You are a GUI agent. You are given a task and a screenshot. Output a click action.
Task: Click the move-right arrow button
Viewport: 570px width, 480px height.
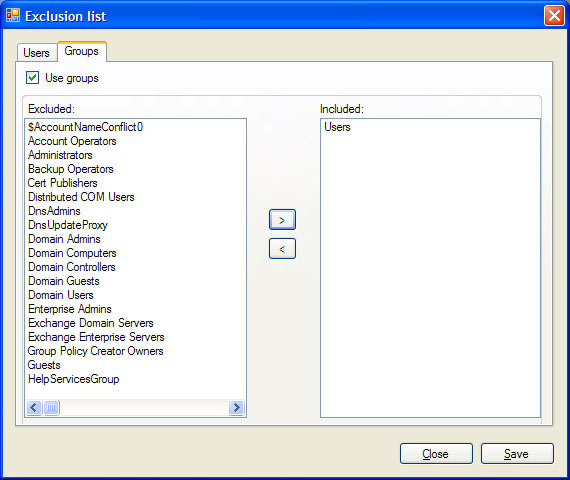pyautogui.click(x=282, y=220)
